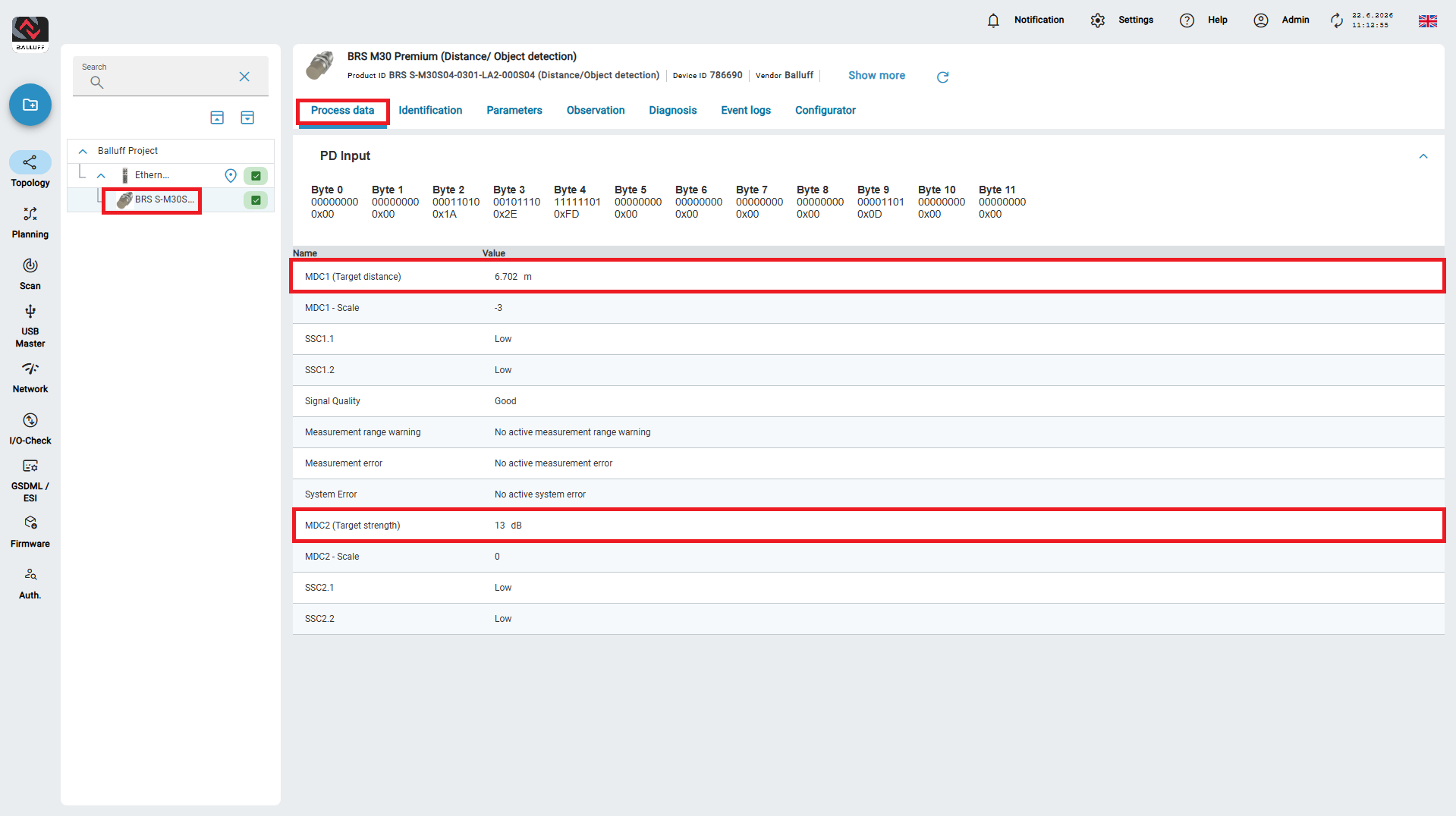Open the Settings menu in the header
1456x816 pixels.
1122,20
